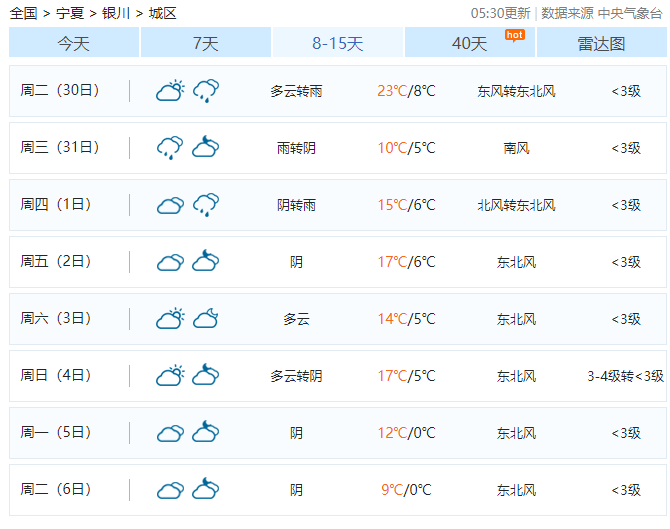Click the overcast cloud icon for 周五（2日）

[170, 262]
